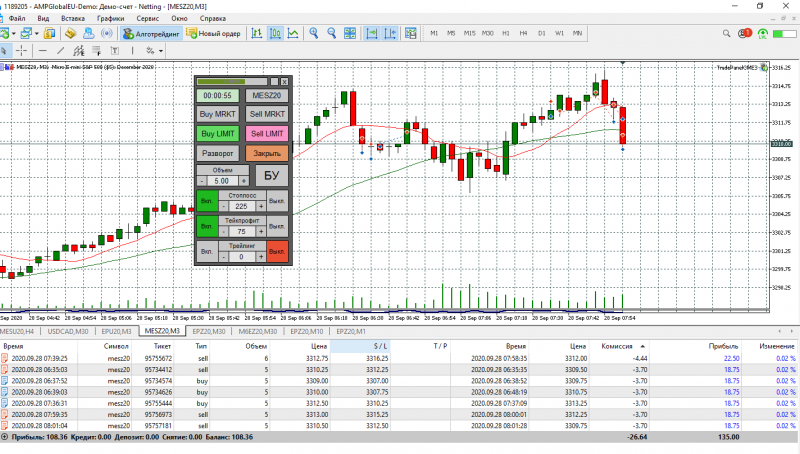Screen dimensions: 800x454
Task: Click the Buy MRKT button
Action: tap(217, 114)
